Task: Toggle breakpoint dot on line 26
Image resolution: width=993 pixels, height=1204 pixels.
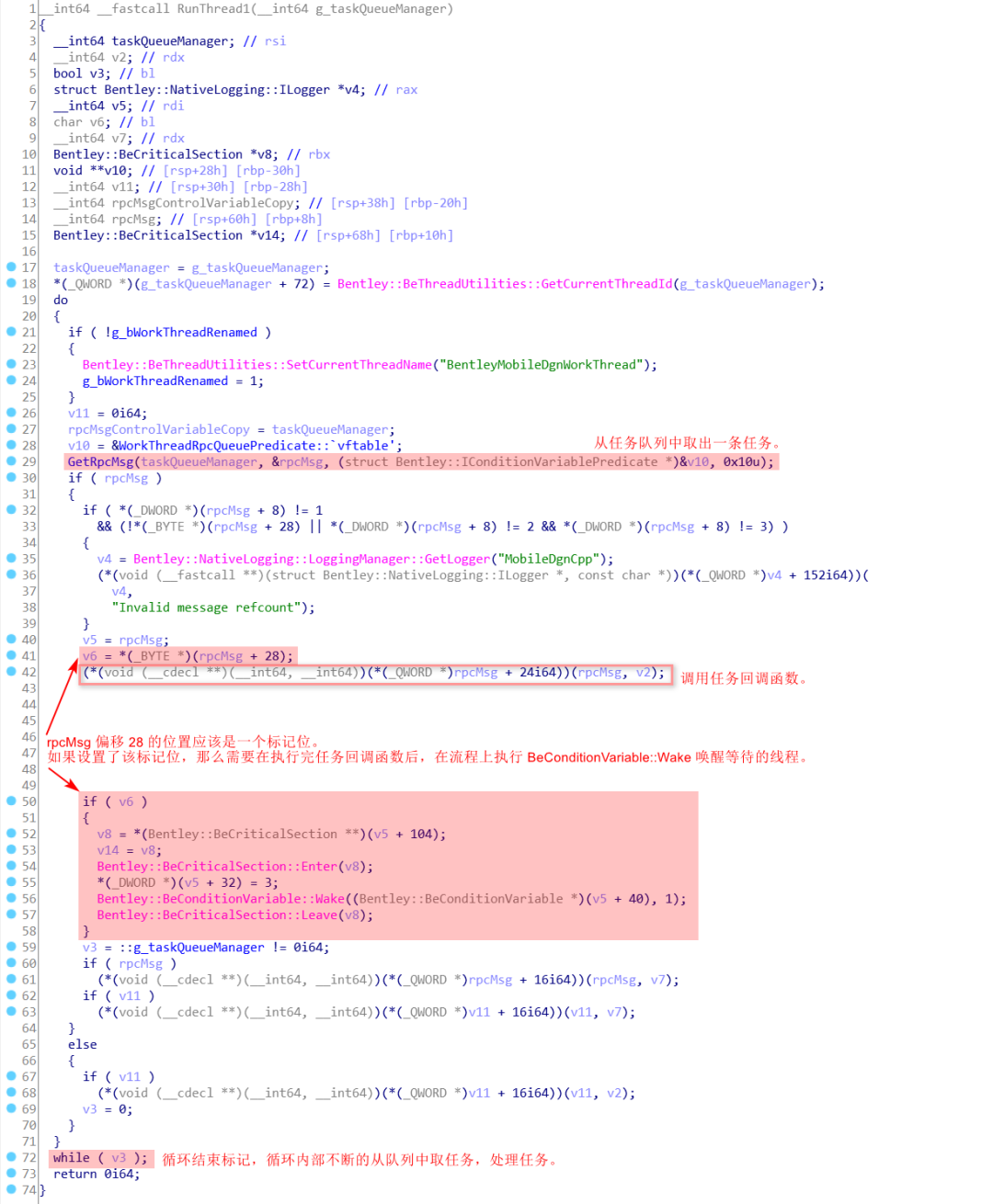Action: pyautogui.click(x=11, y=413)
